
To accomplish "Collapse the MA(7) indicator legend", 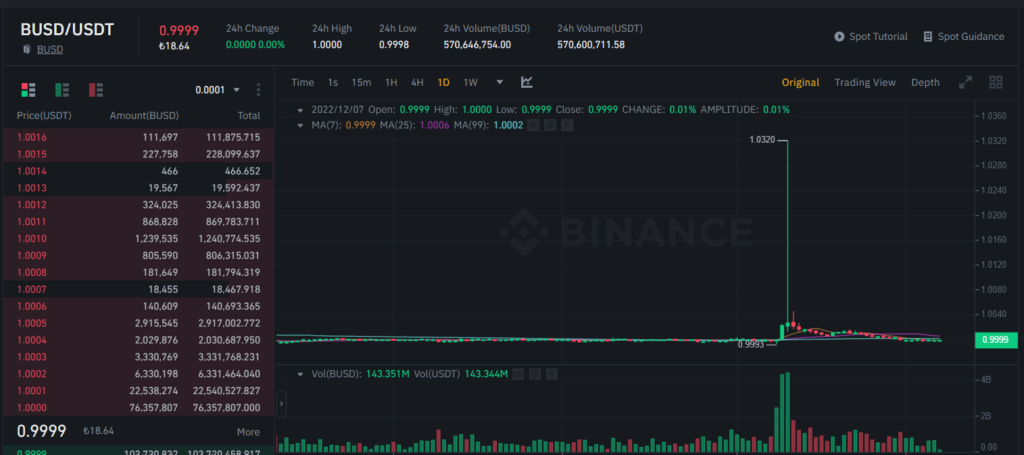I will click(300, 125).
